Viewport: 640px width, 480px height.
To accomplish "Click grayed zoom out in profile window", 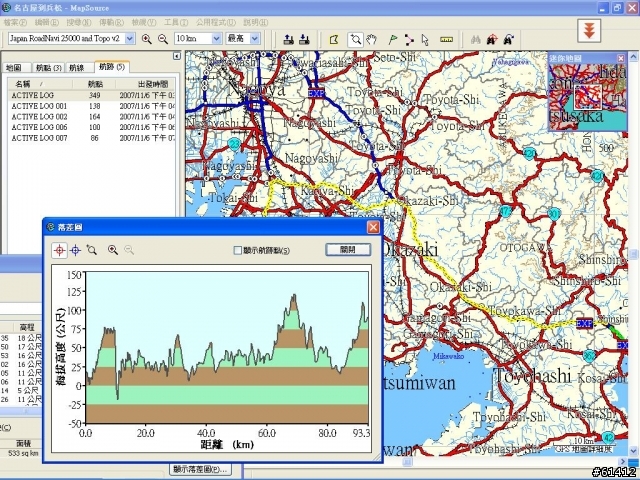I will 129,250.
